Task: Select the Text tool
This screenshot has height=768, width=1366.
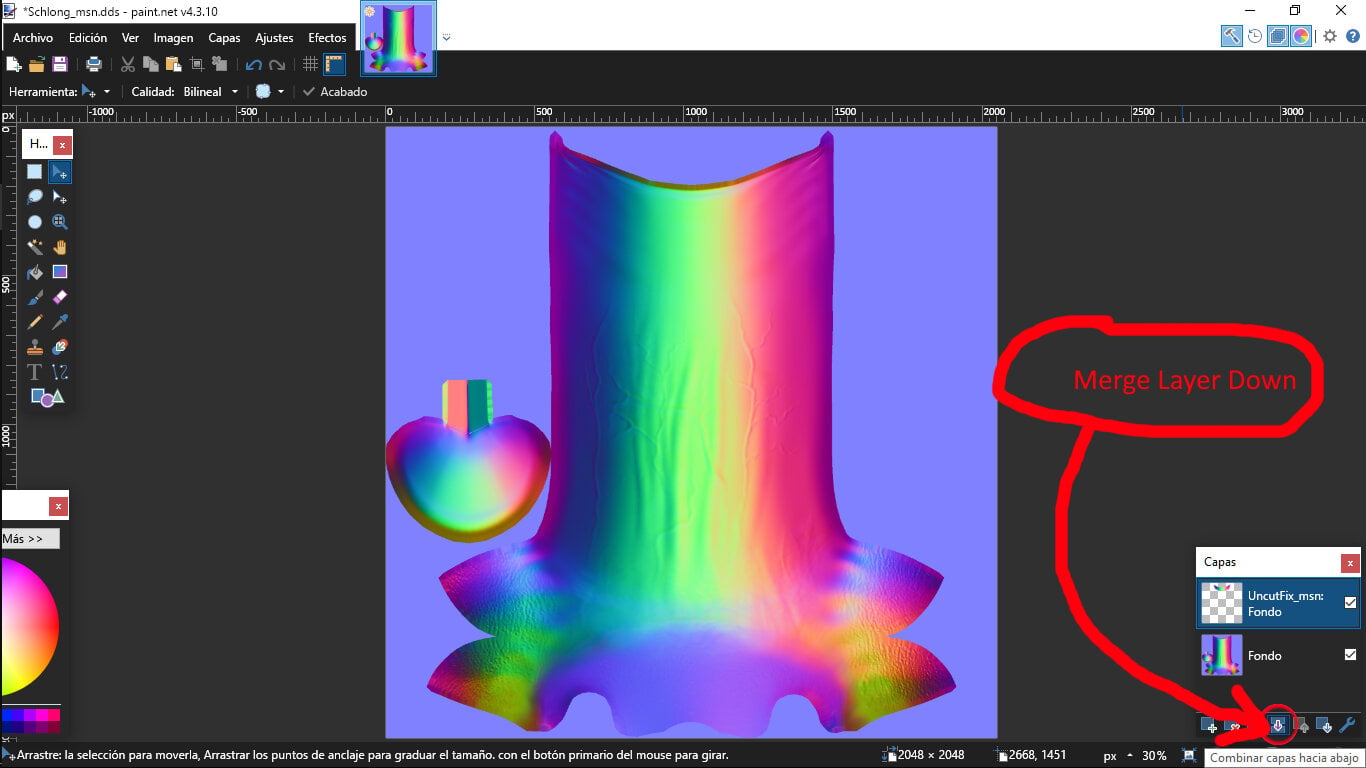Action: coord(35,372)
